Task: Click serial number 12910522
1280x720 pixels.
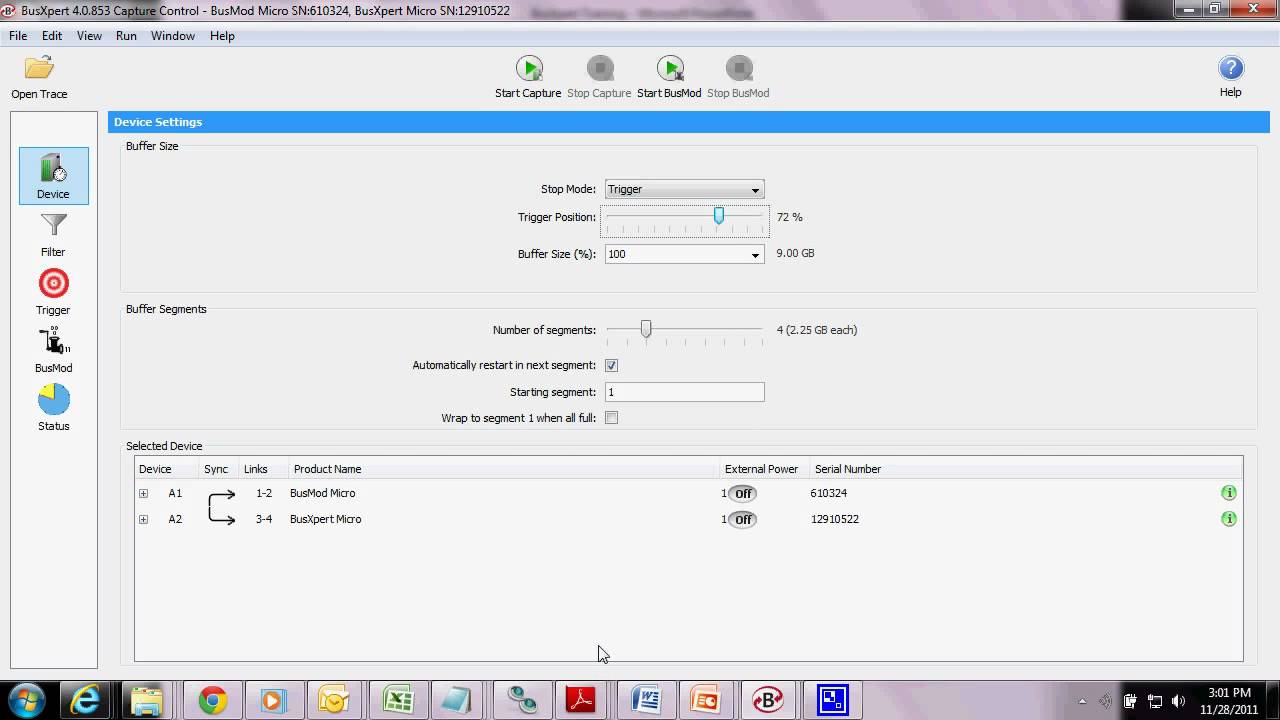Action: point(835,519)
